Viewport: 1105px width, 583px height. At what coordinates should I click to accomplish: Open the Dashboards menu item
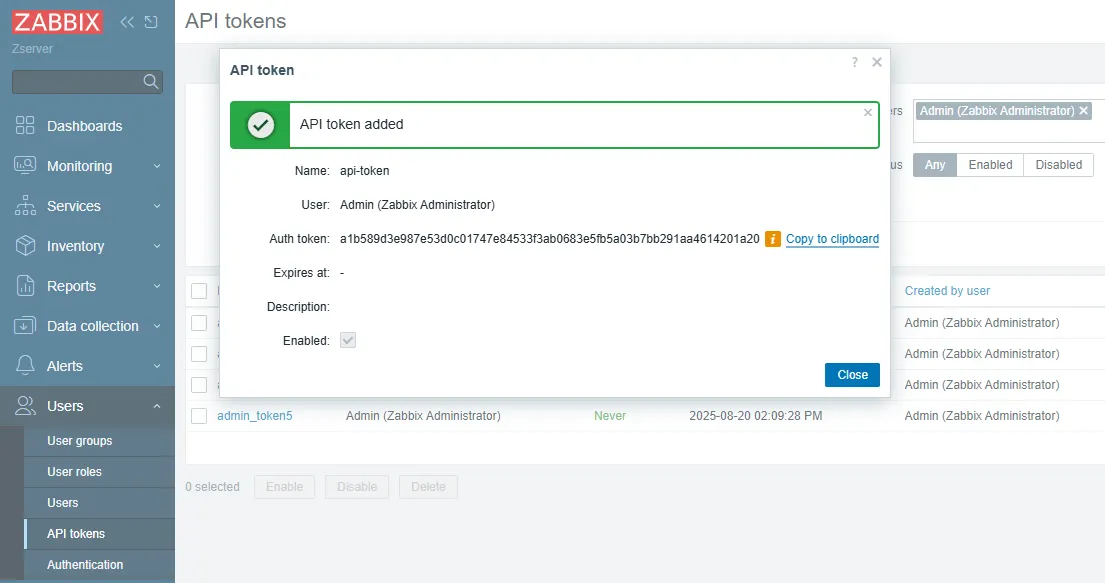(x=87, y=126)
